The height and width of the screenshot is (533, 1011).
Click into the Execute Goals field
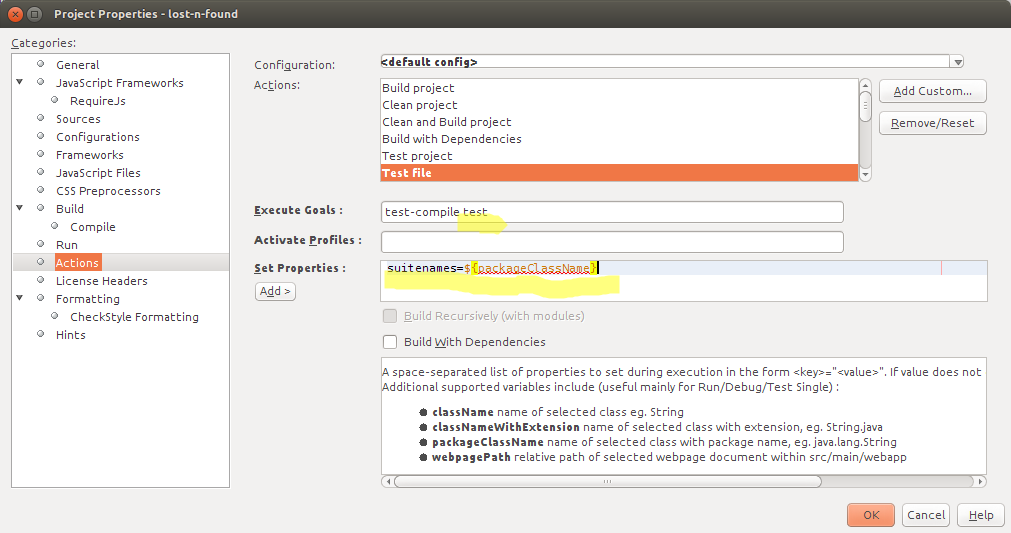(612, 212)
